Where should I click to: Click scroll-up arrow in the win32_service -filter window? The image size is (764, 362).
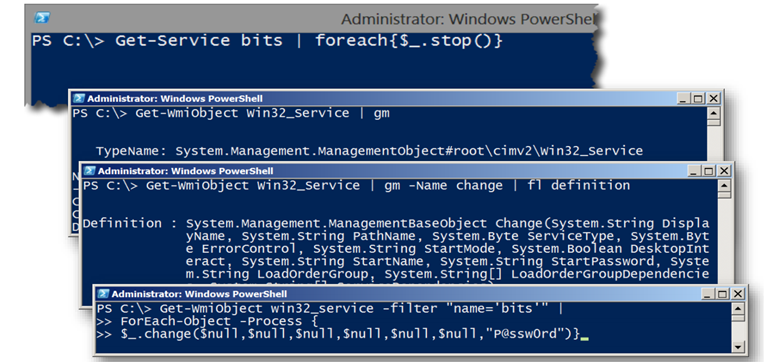pos(739,309)
